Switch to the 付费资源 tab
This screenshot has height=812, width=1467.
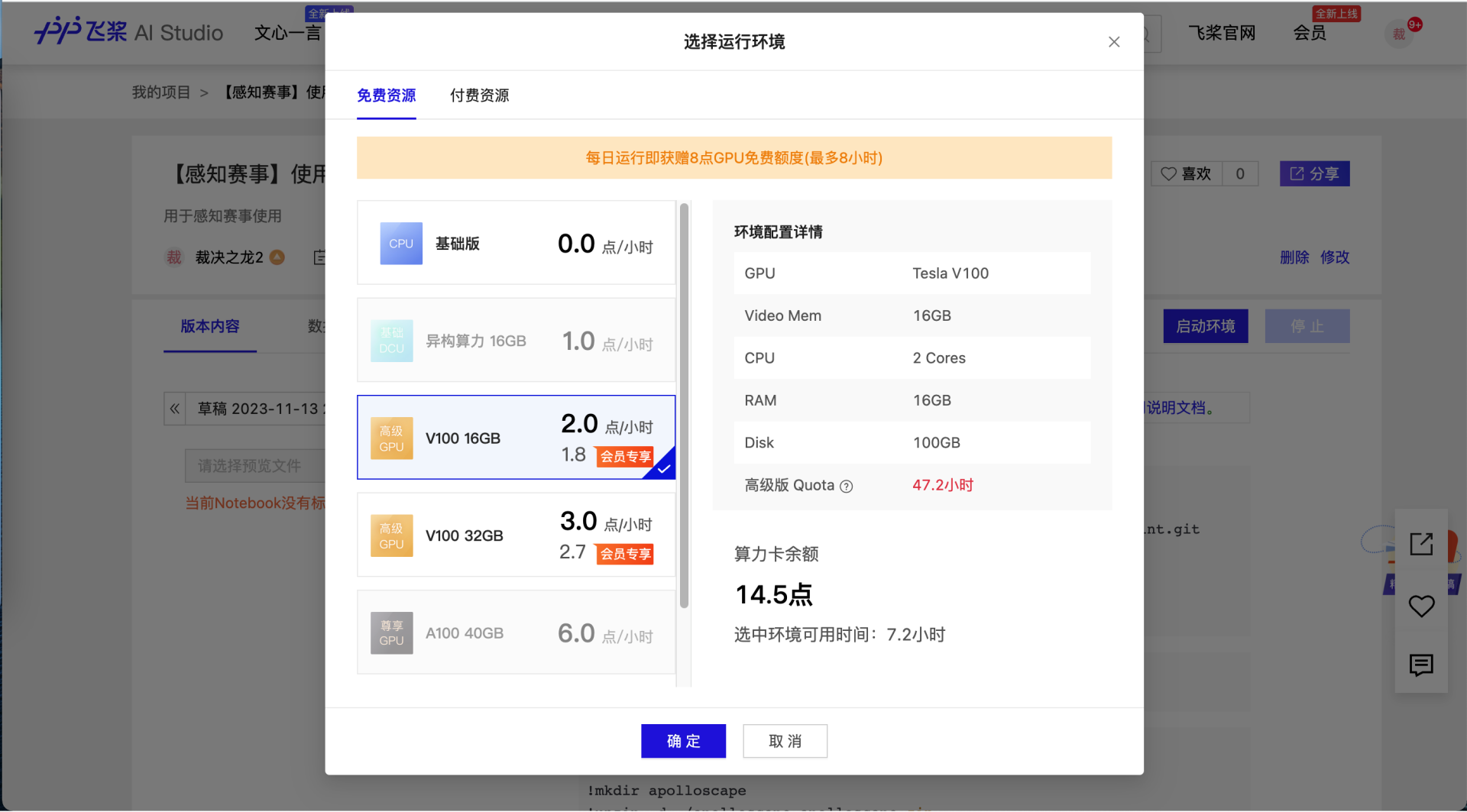[x=479, y=95]
